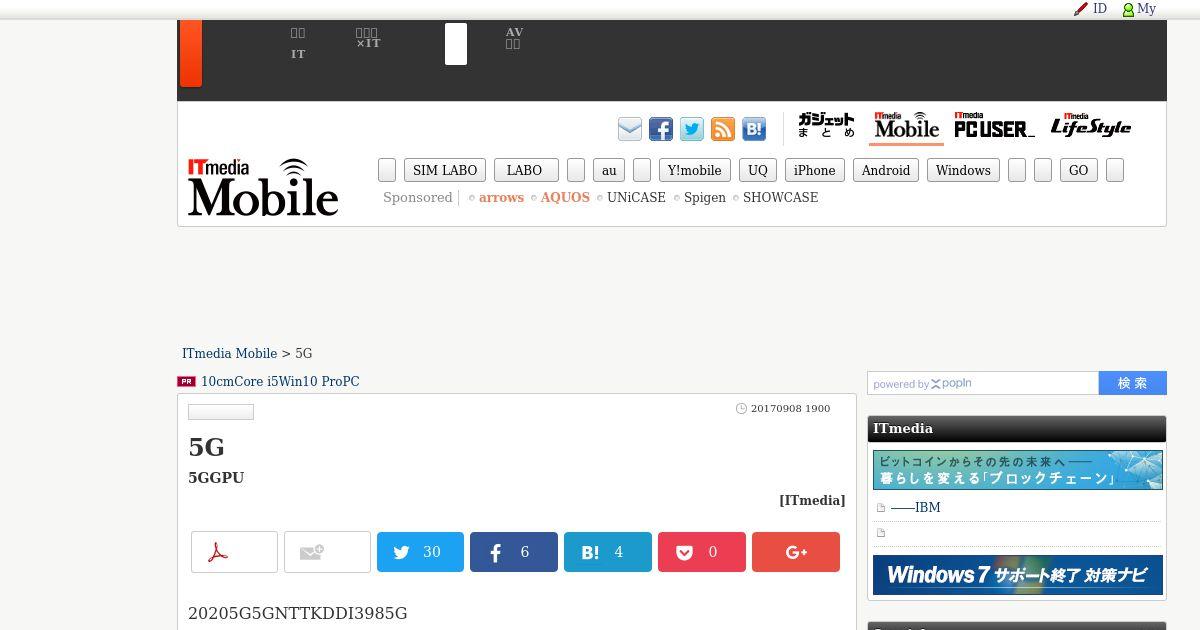The image size is (1200, 630).
Task: Click the blue search submit button
Action: (x=1133, y=383)
